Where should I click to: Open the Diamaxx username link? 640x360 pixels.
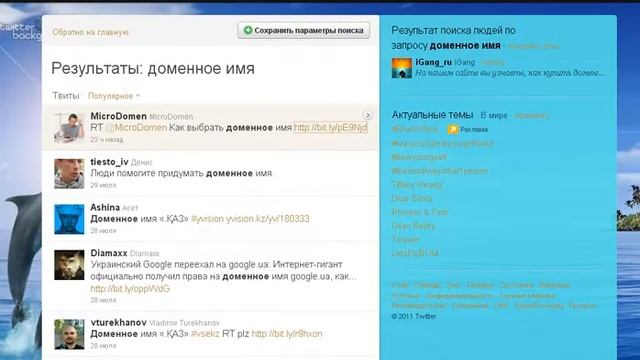point(109,253)
